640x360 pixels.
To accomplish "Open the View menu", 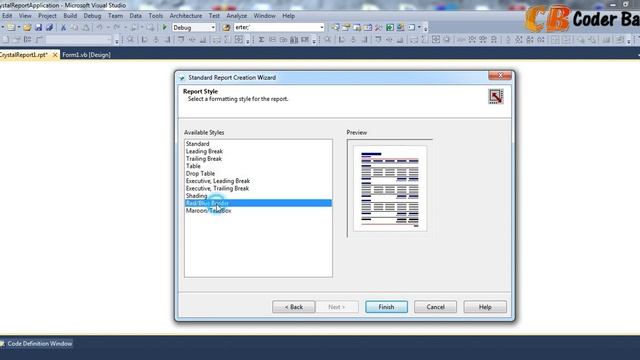I will click(25, 16).
